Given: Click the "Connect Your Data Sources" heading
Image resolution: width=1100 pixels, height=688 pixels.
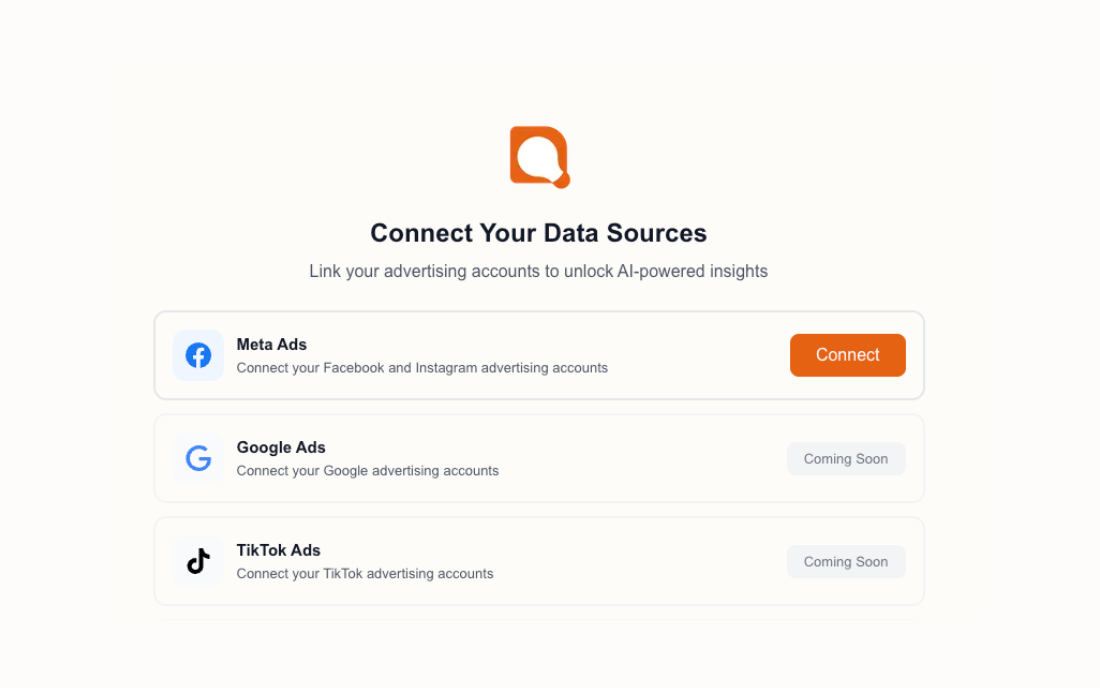Looking at the screenshot, I should 539,232.
